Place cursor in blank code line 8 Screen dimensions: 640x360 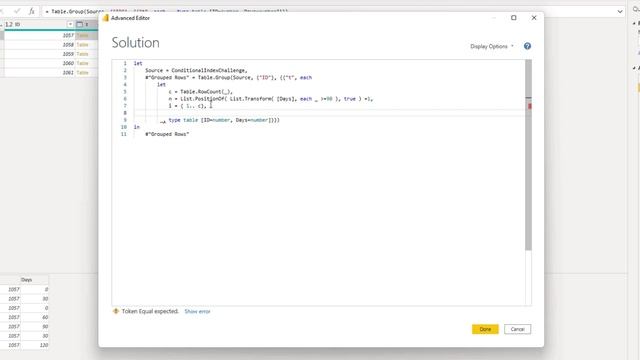(329, 113)
